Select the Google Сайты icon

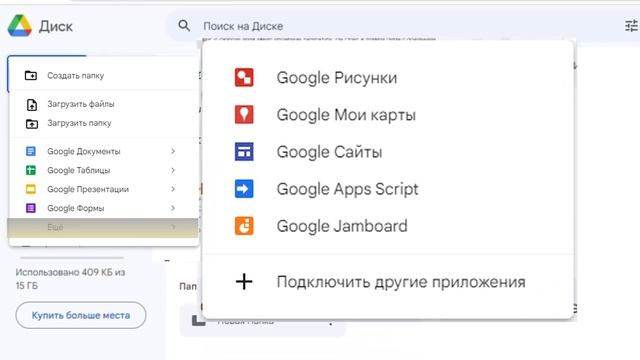pyautogui.click(x=244, y=151)
